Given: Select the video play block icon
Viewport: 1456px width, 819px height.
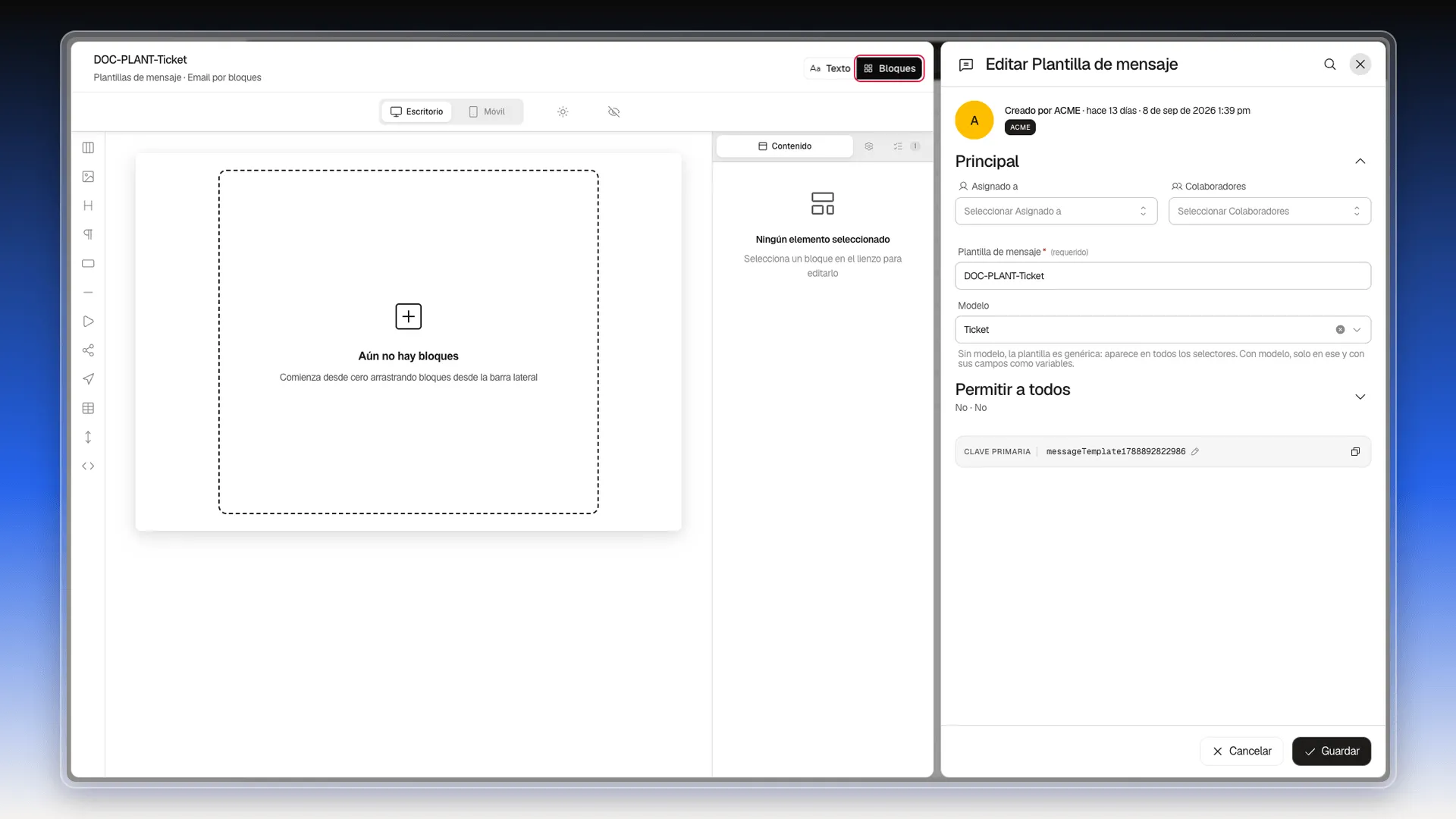Looking at the screenshot, I should 88,322.
